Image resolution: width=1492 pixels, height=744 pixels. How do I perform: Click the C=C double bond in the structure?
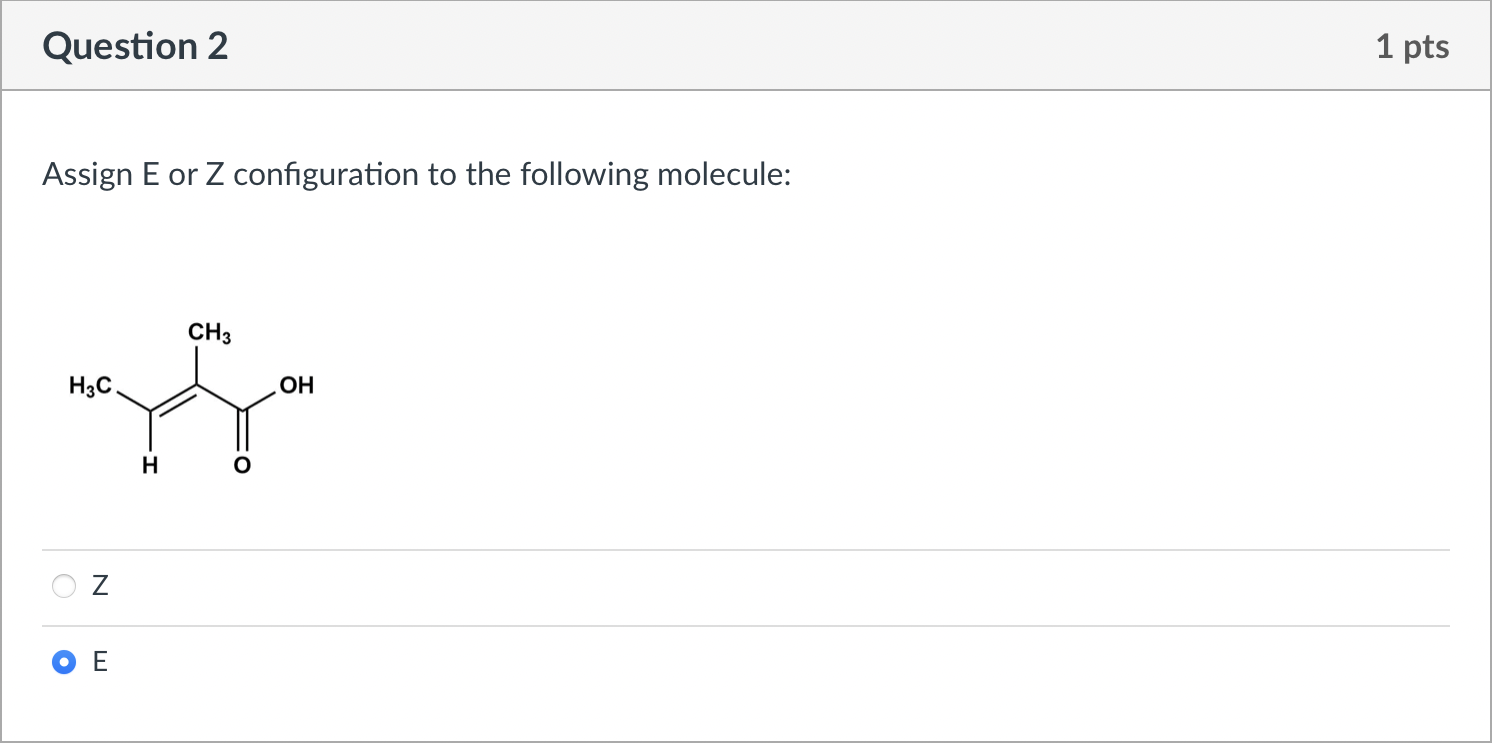[173, 399]
